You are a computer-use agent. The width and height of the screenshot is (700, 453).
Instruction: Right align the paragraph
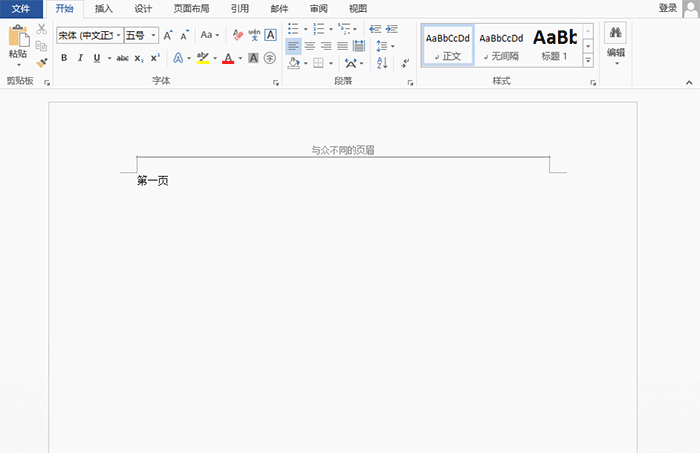point(326,46)
